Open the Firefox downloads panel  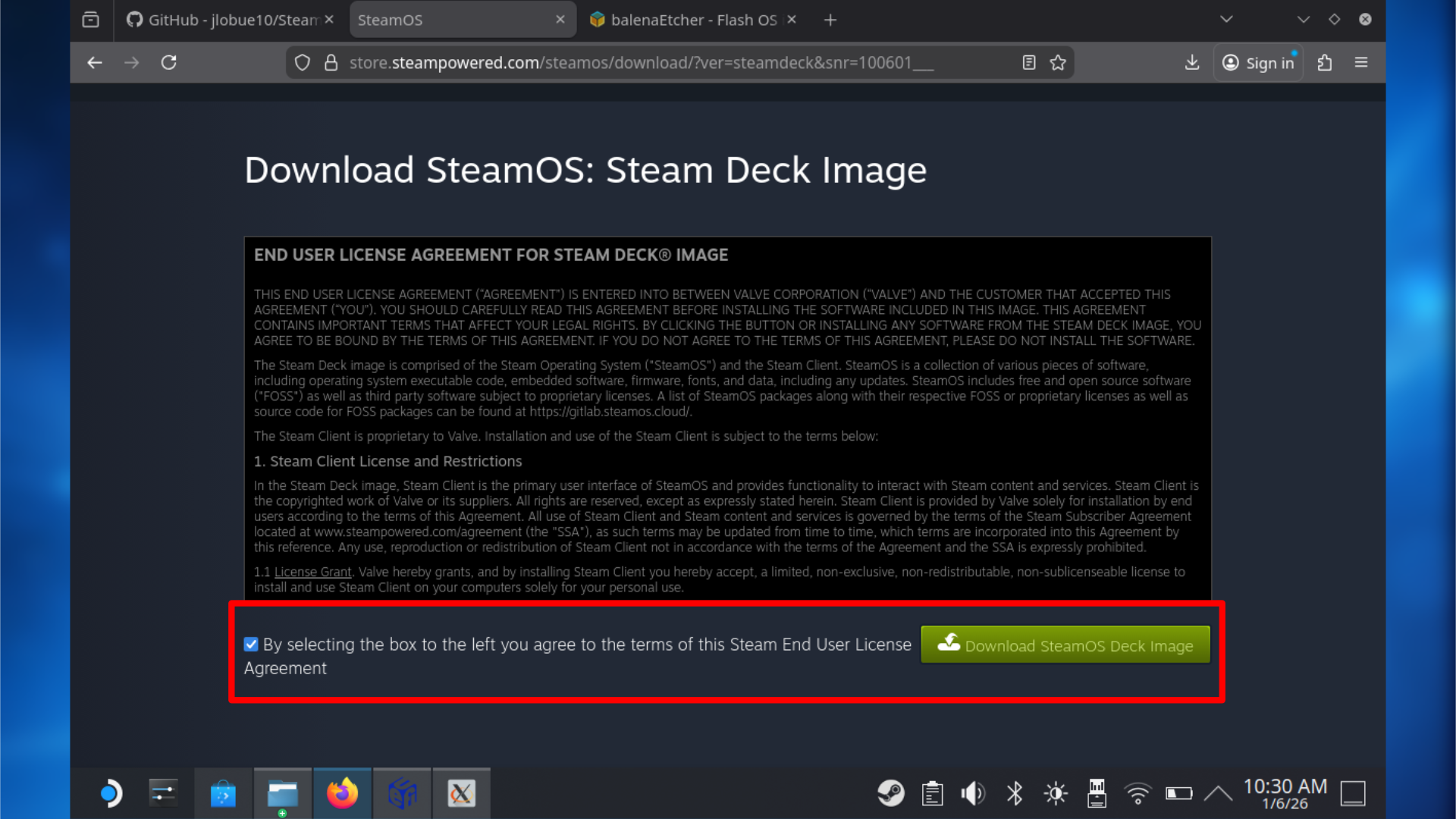1192,63
